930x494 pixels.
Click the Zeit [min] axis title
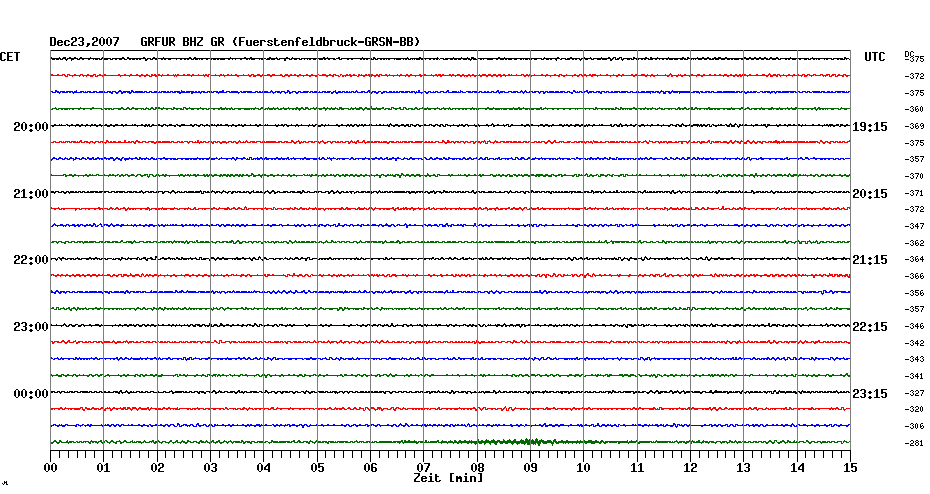448,477
